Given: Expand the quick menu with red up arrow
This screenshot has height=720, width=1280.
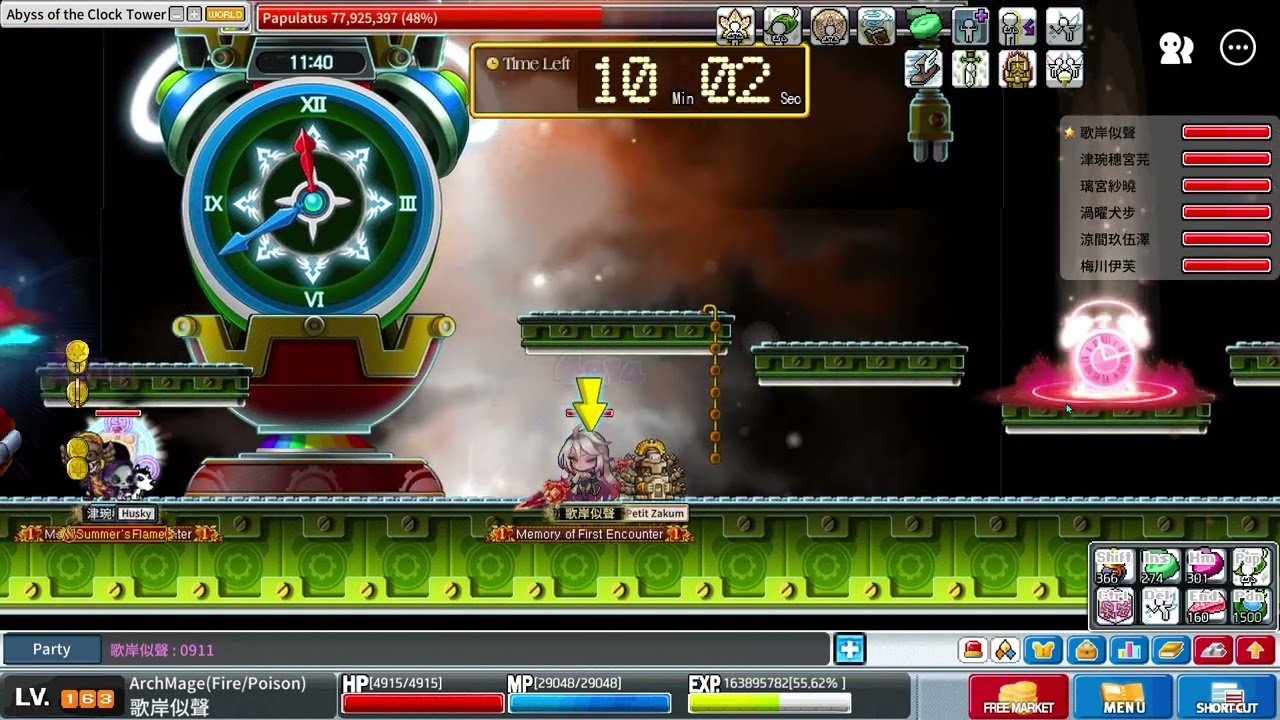Looking at the screenshot, I should click(x=1255, y=650).
